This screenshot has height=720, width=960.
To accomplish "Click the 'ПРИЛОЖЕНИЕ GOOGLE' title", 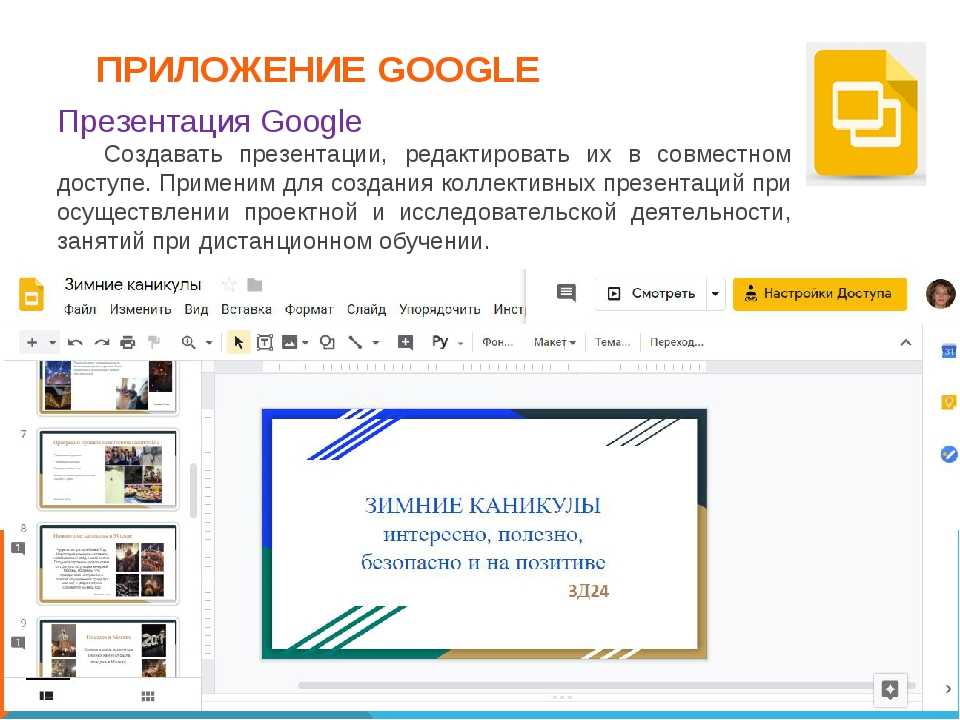I will [318, 69].
